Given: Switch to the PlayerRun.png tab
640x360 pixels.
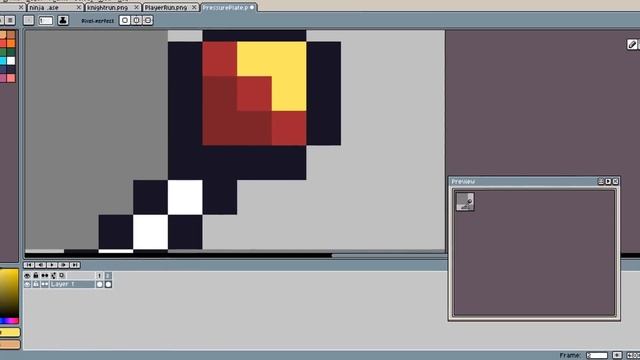Looking at the screenshot, I should click(171, 7).
